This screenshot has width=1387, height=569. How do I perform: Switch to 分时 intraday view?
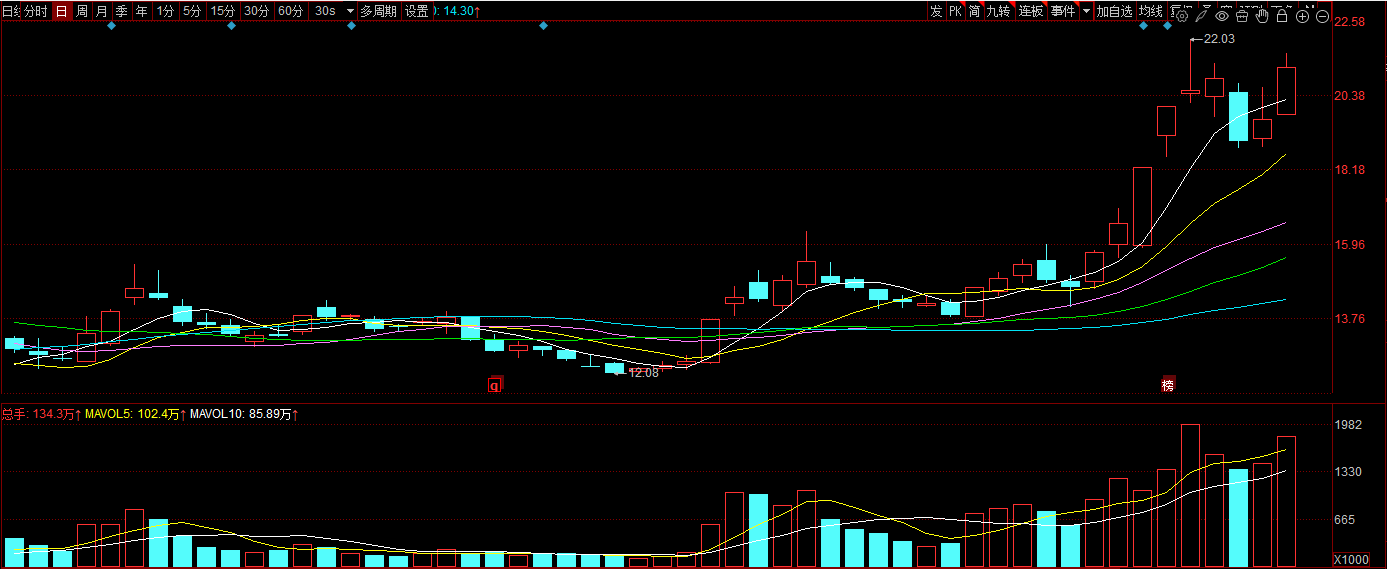tap(35, 11)
